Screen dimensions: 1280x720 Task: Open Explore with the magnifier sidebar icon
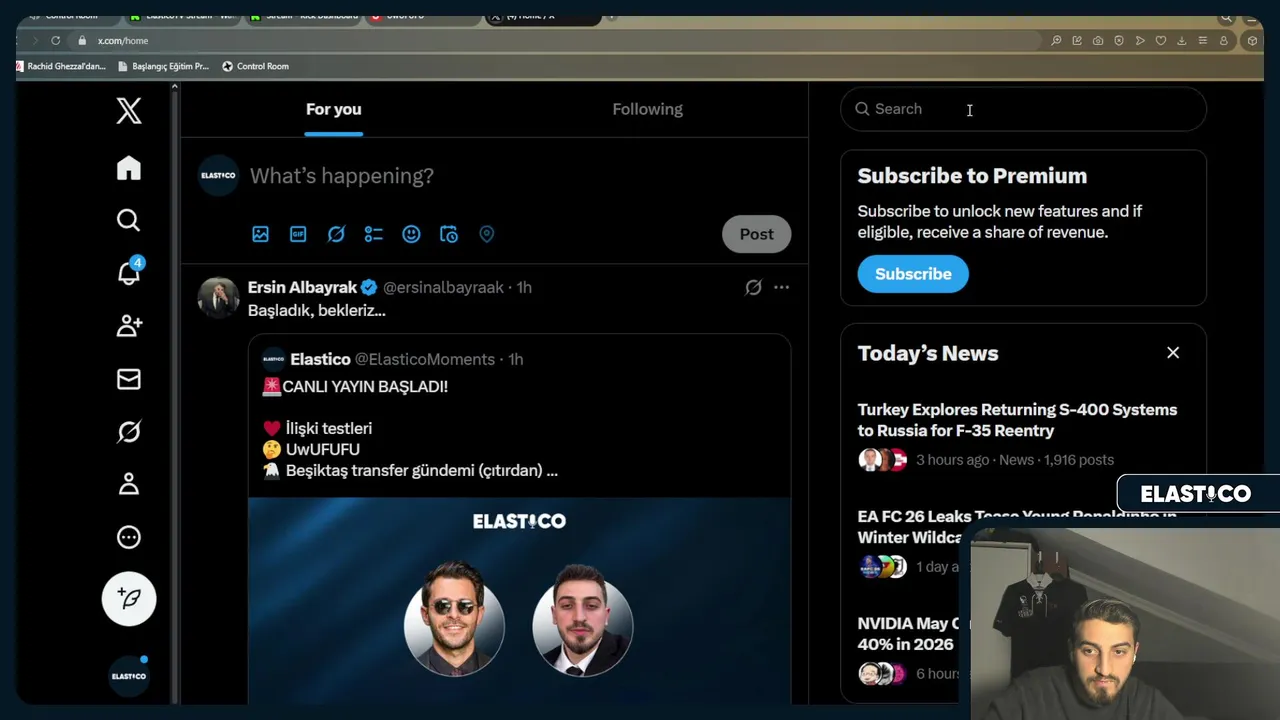129,220
